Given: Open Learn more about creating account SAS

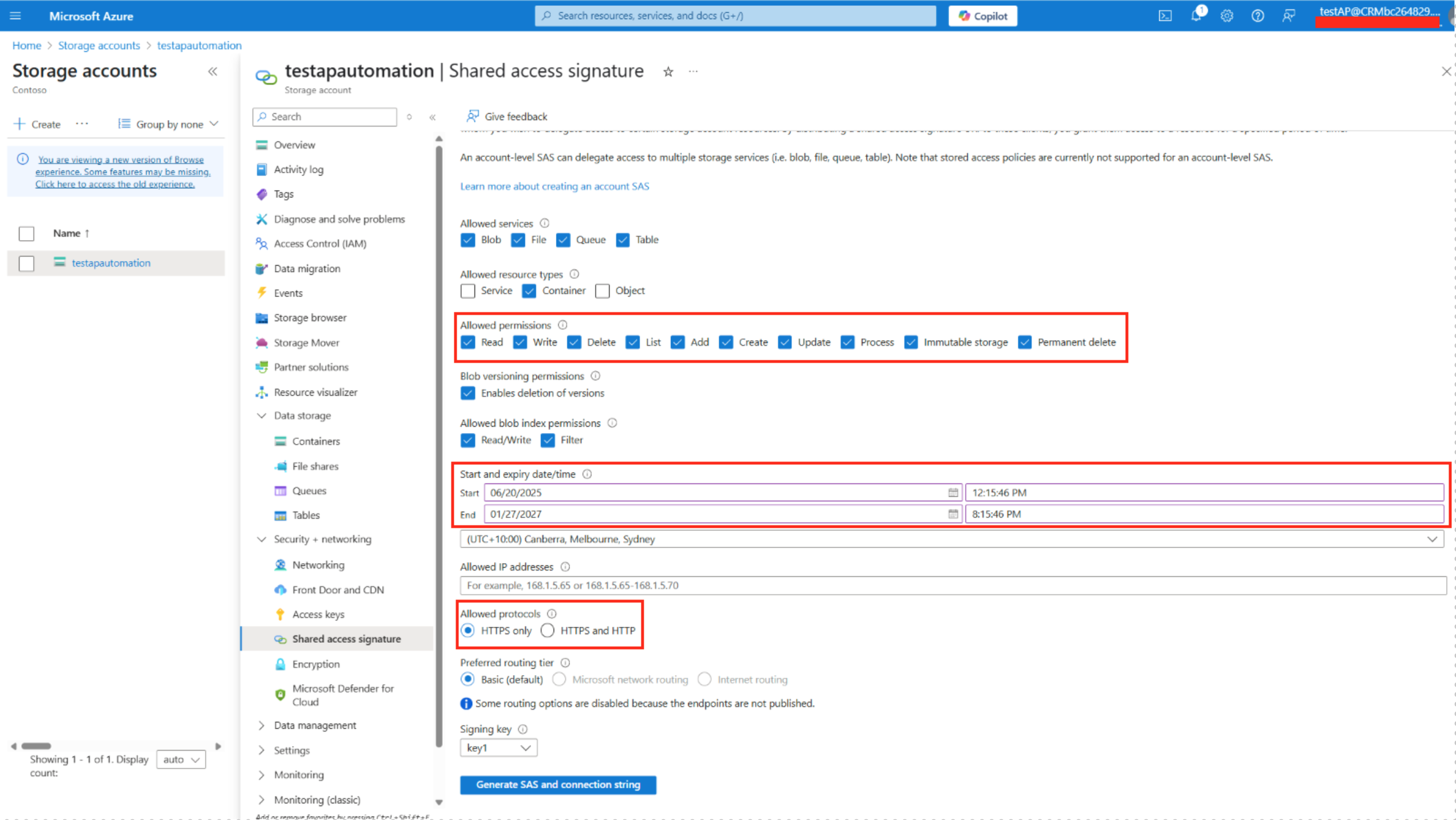Looking at the screenshot, I should [554, 186].
